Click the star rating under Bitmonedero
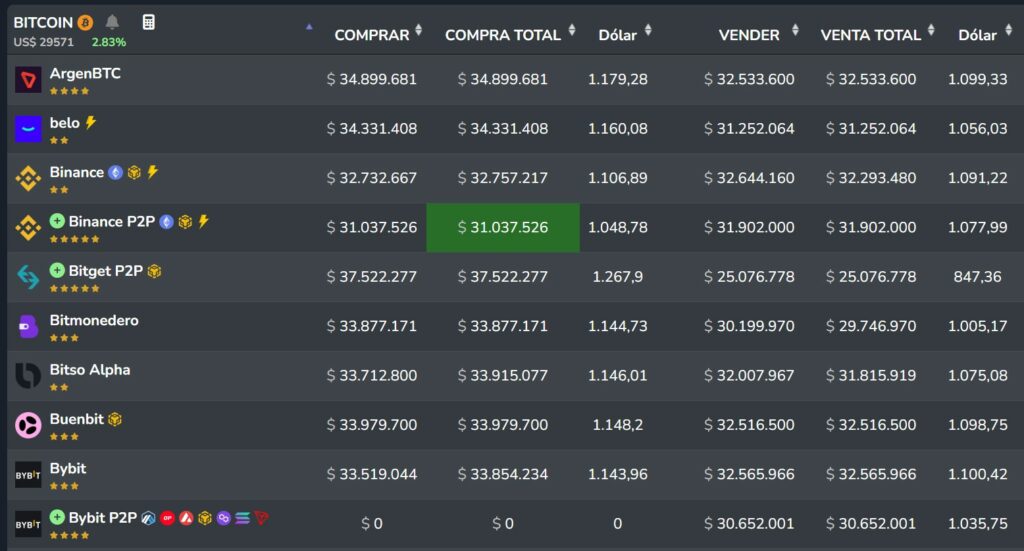The height and width of the screenshot is (551, 1024). pyautogui.click(x=64, y=338)
